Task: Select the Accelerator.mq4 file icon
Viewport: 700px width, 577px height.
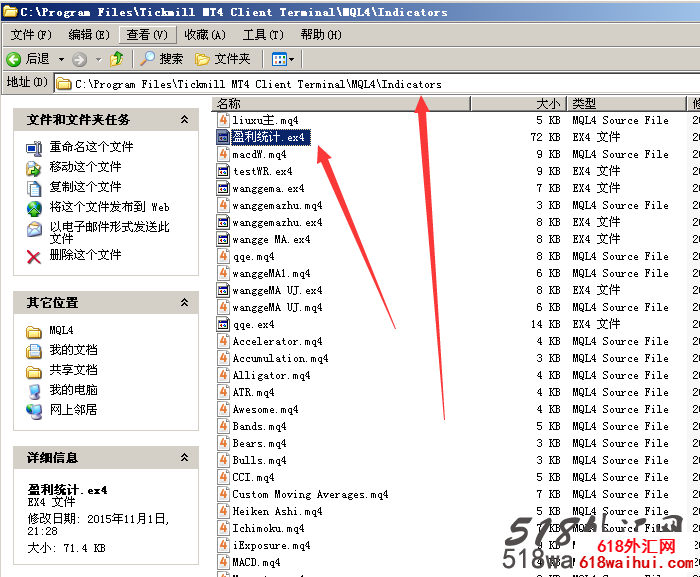Action: tap(223, 341)
